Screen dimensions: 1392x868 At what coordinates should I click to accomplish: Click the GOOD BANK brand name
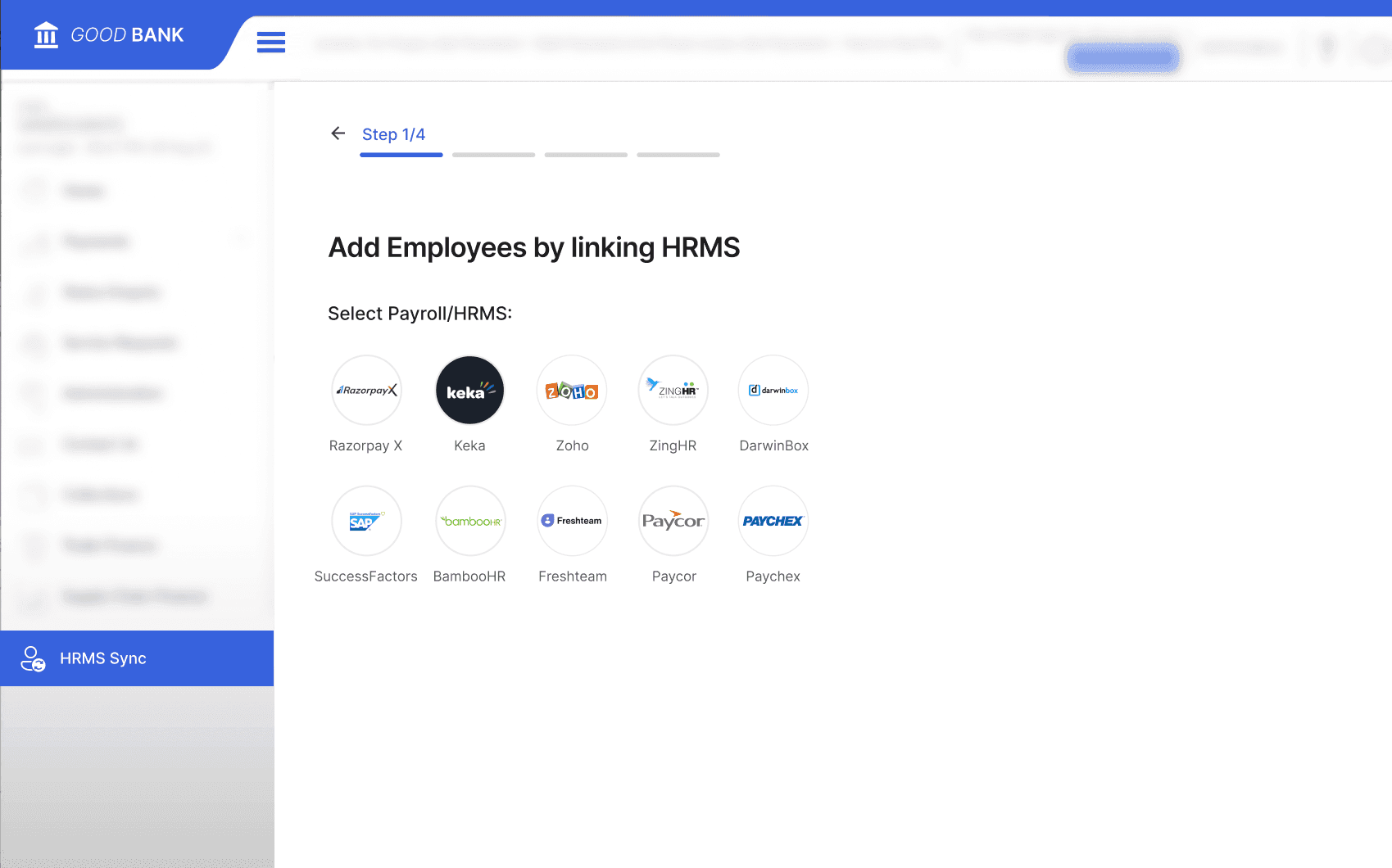tap(127, 35)
